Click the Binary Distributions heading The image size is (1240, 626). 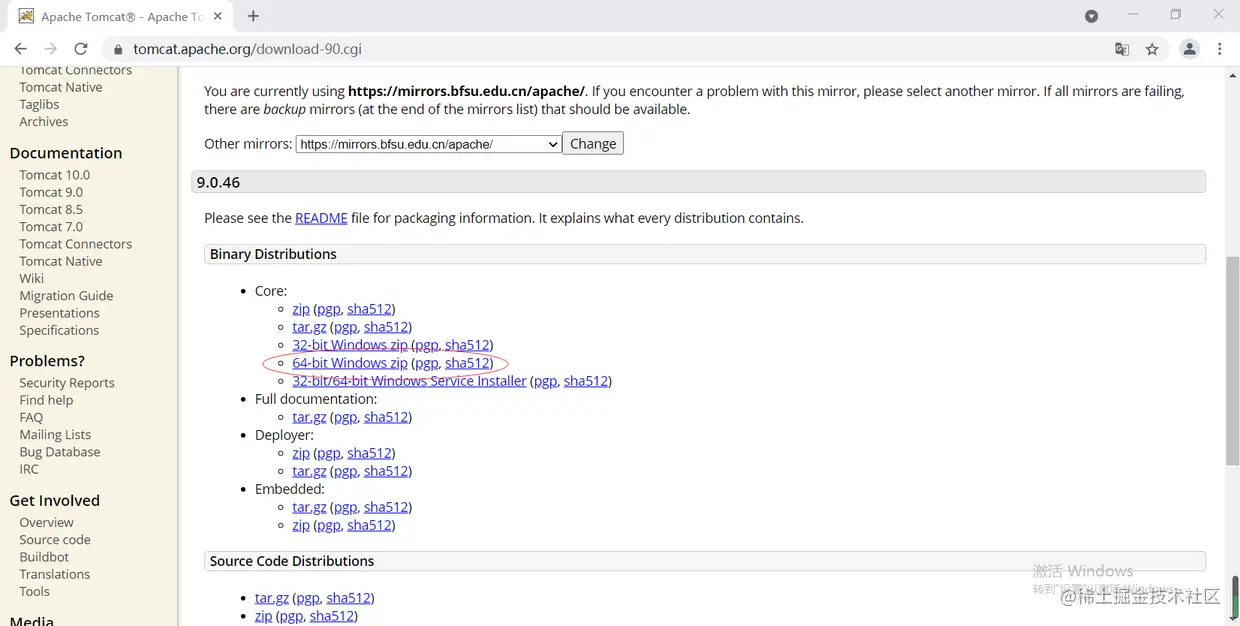(x=705, y=254)
